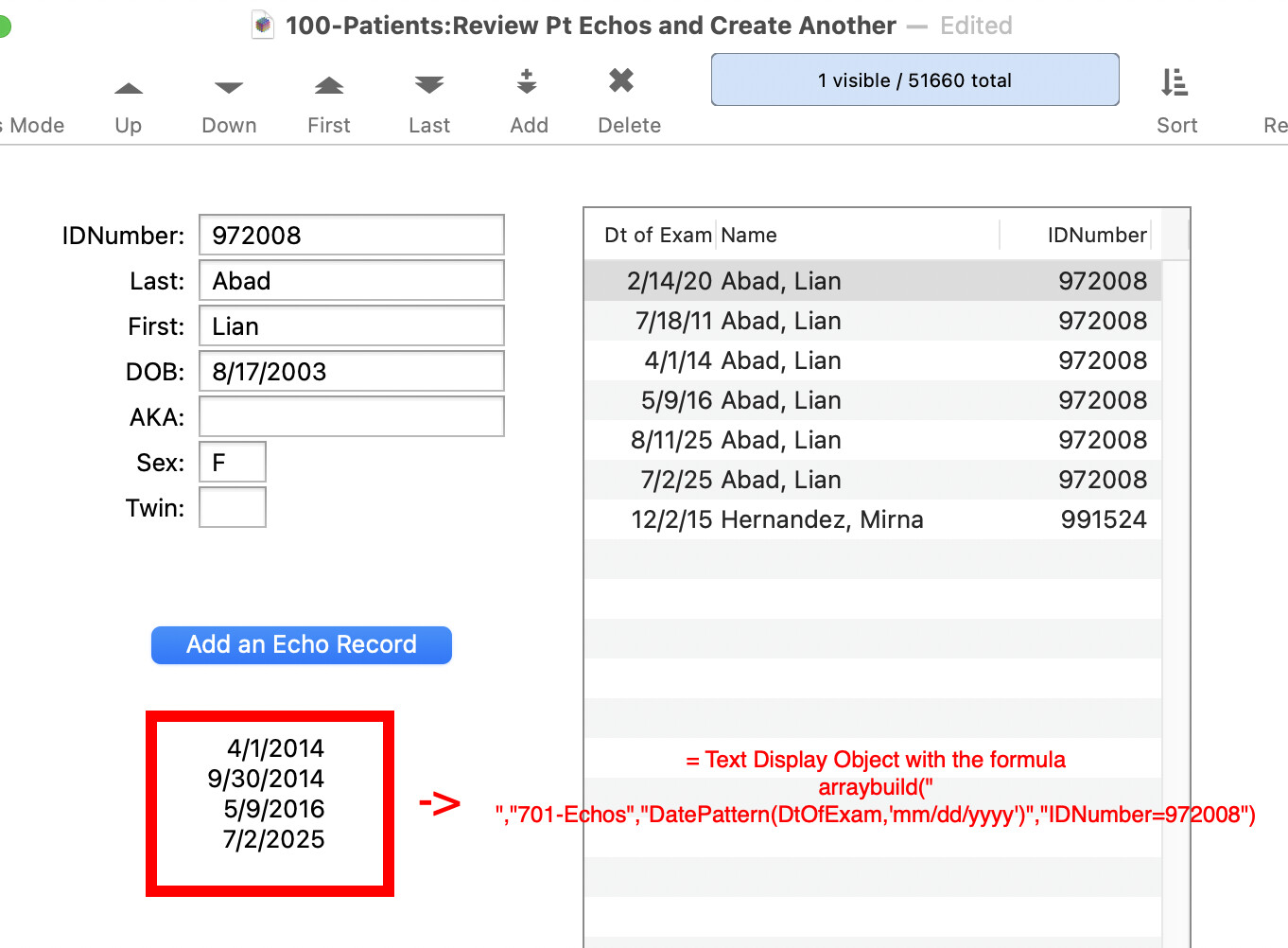
Task: Select the DOB field
Action: click(x=351, y=372)
